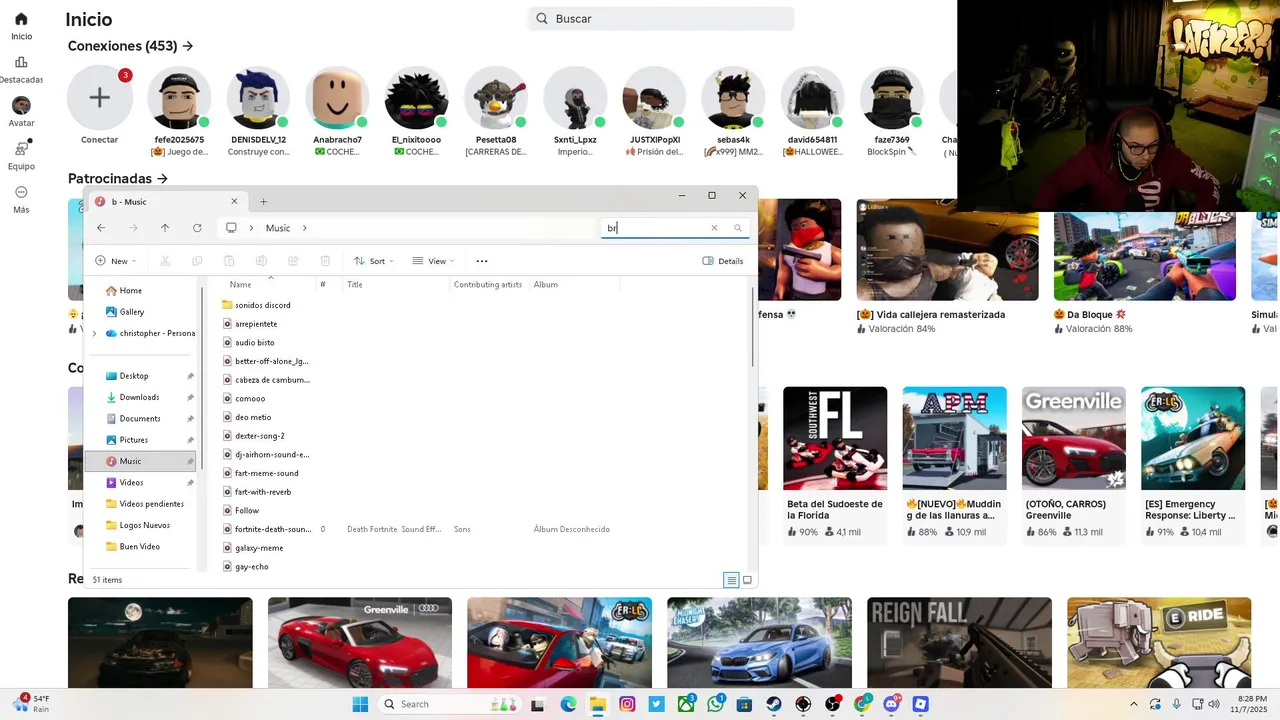Go up one folder level
This screenshot has height=720, width=1280.
tap(165, 228)
